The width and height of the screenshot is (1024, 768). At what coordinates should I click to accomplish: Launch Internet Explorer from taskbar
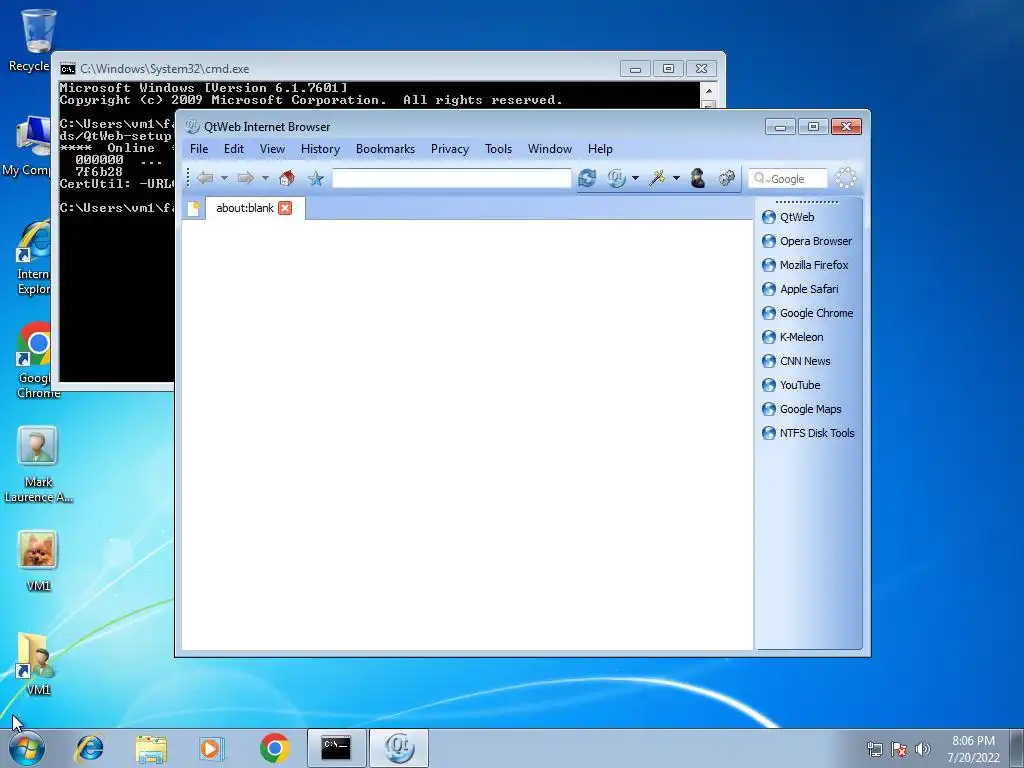[x=89, y=748]
